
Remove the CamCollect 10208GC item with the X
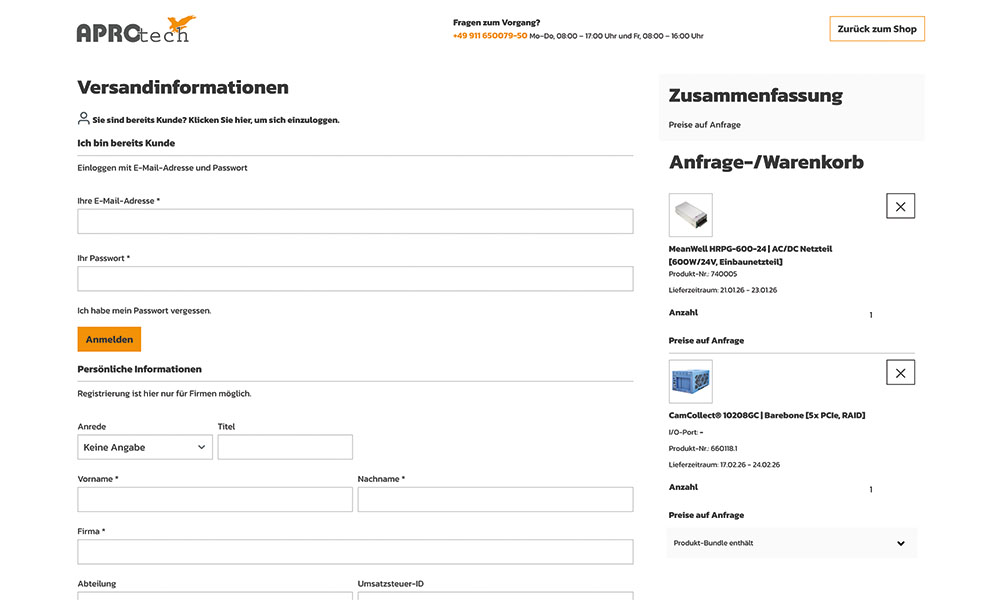[x=900, y=371]
